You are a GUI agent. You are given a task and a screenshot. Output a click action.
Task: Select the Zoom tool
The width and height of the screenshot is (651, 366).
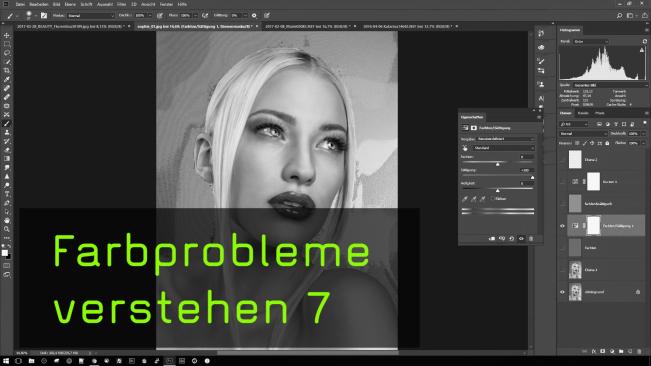(x=7, y=229)
